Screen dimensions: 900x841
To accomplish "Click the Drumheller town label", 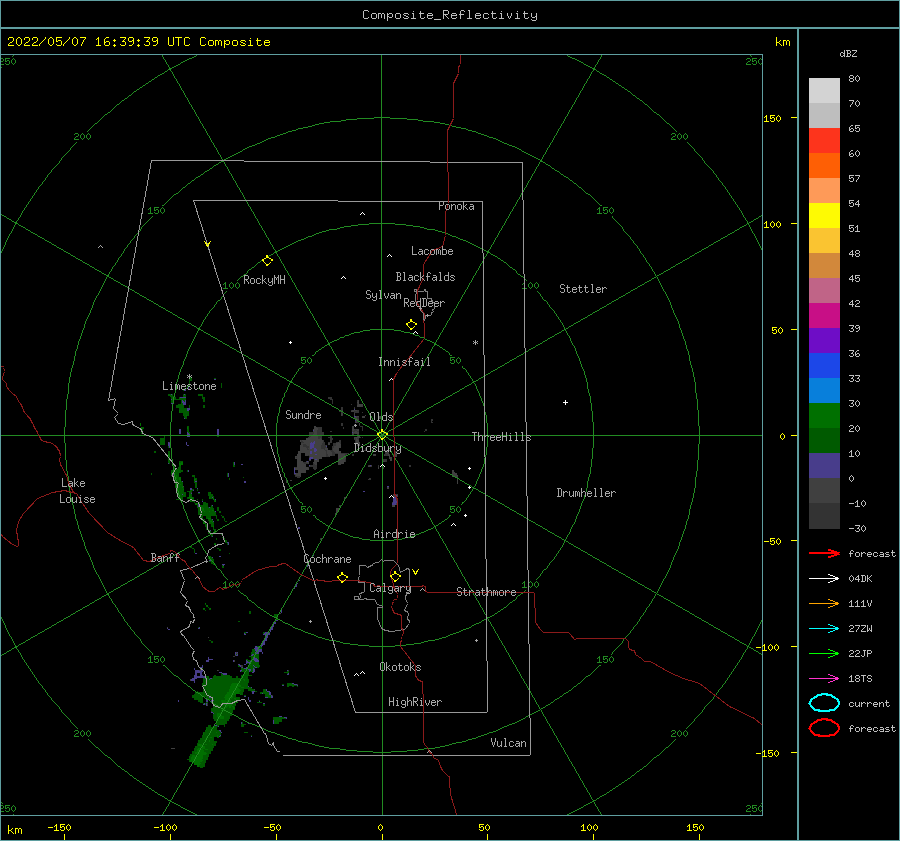I will click(586, 493).
